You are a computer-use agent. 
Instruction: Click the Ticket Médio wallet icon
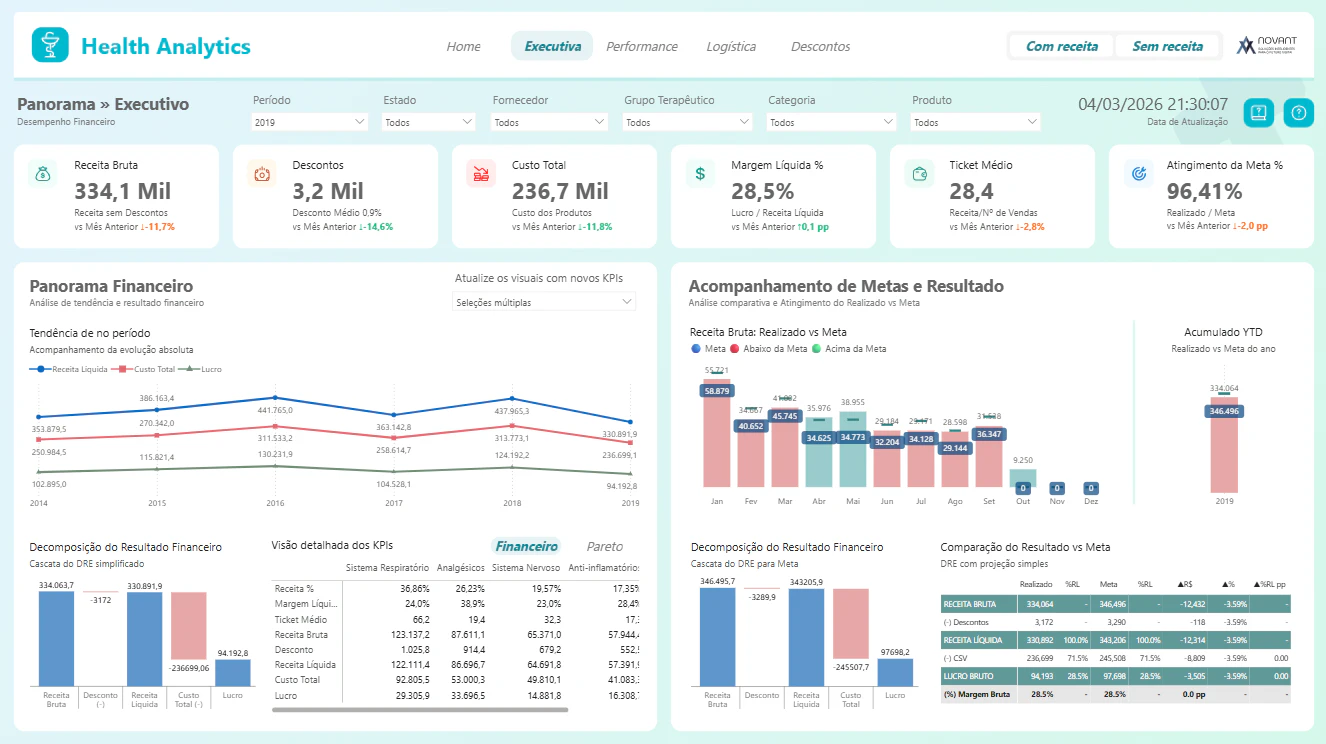(919, 174)
